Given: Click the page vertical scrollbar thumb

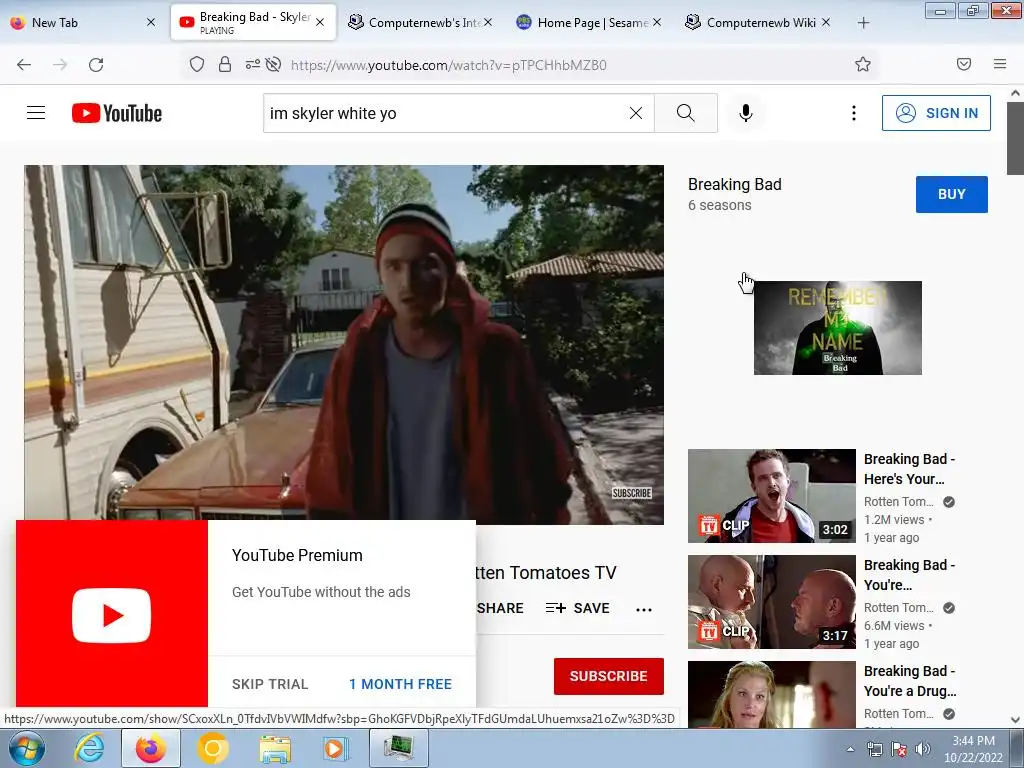Looking at the screenshot, I should 1015,138.
